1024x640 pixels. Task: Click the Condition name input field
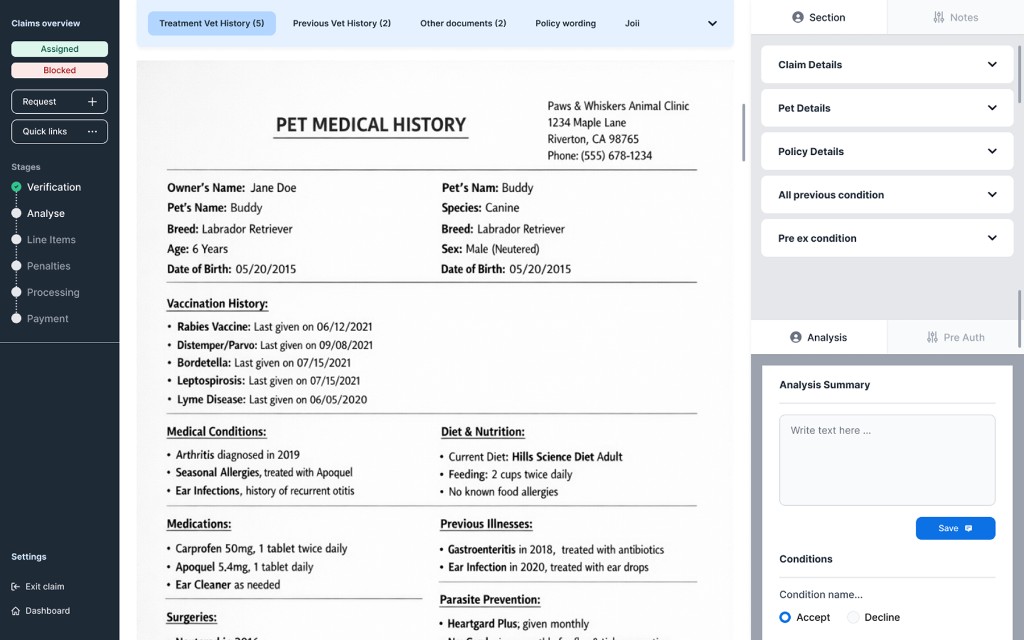tap(821, 594)
